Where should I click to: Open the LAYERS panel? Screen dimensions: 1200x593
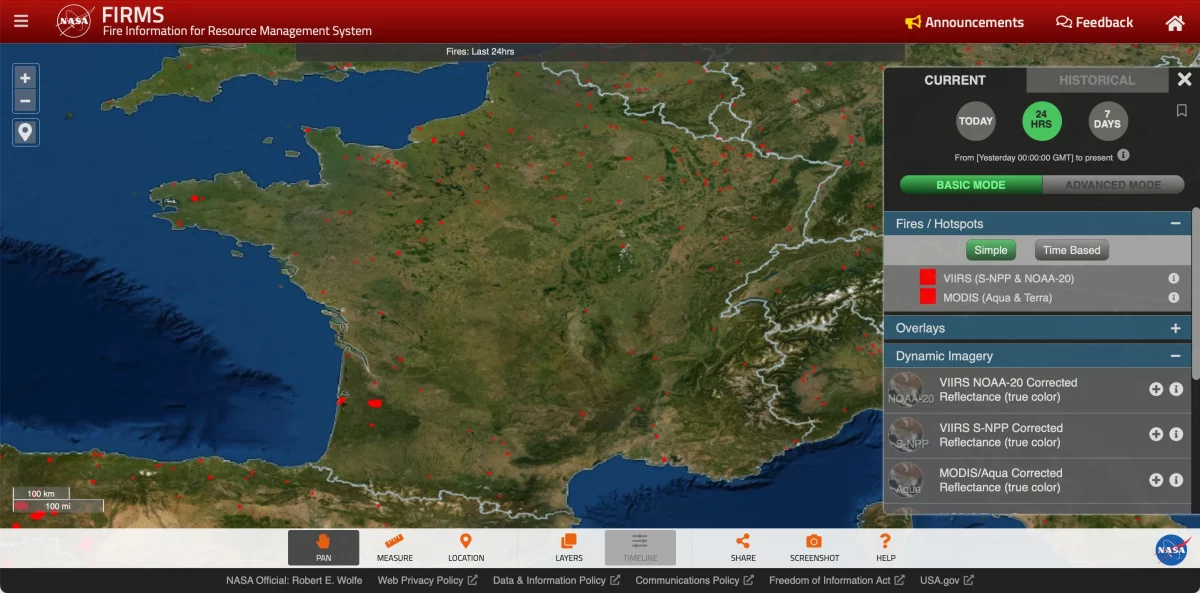569,548
